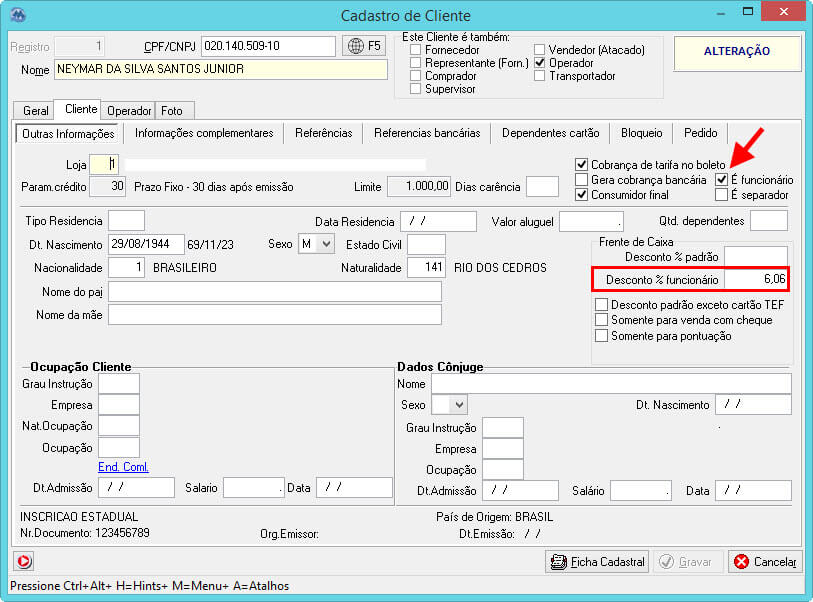Click the red play icon at bottom left
Screen dimensions: 813x602
click(x=24, y=561)
